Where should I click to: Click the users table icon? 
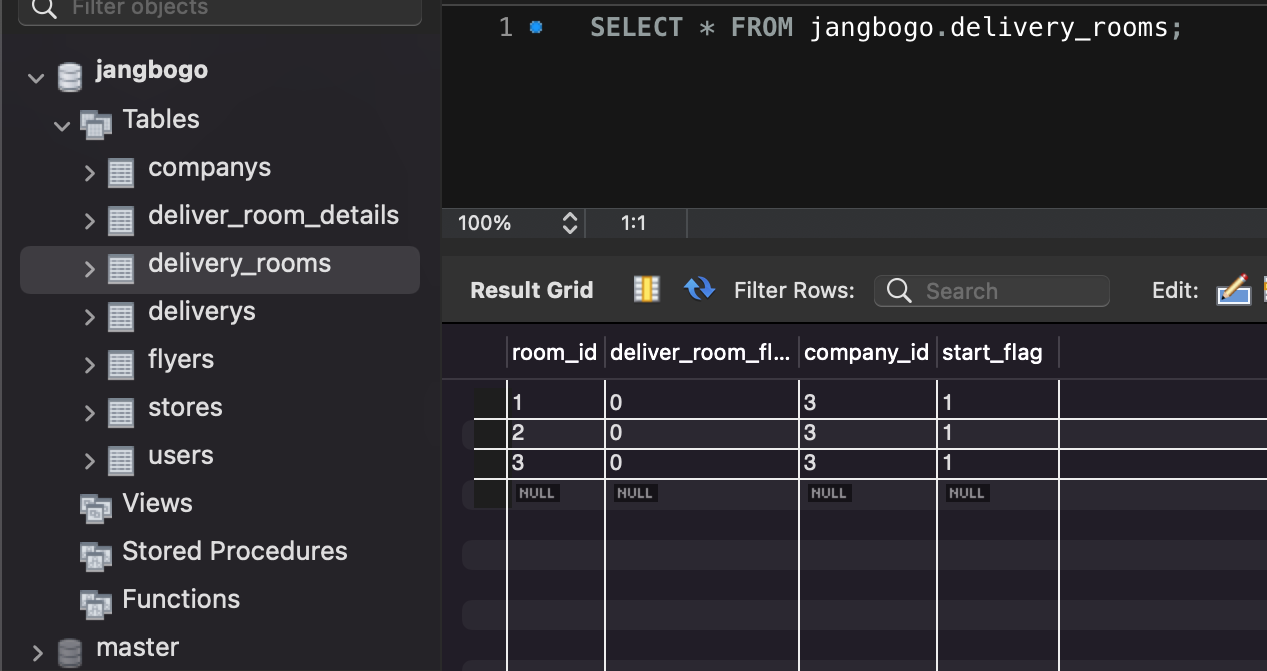pyautogui.click(x=121, y=461)
